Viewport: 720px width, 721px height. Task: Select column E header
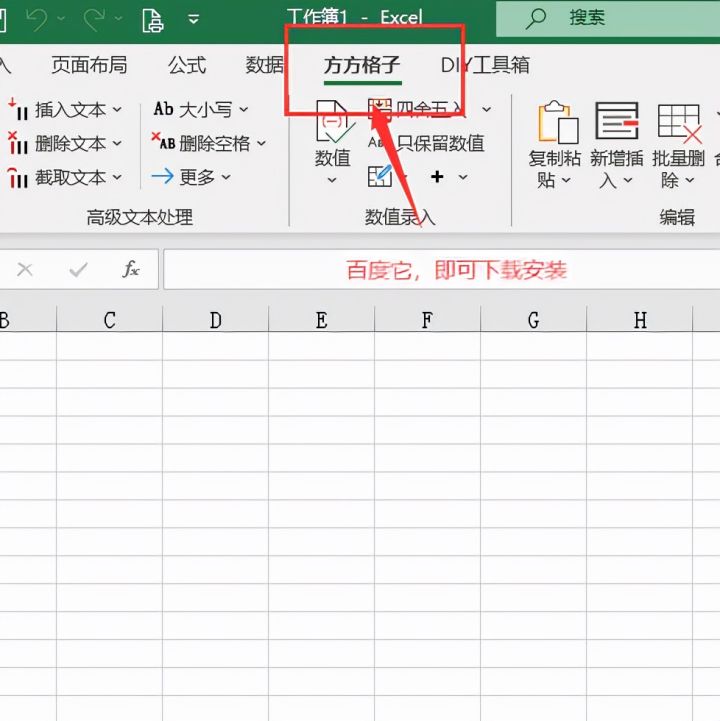(322, 320)
